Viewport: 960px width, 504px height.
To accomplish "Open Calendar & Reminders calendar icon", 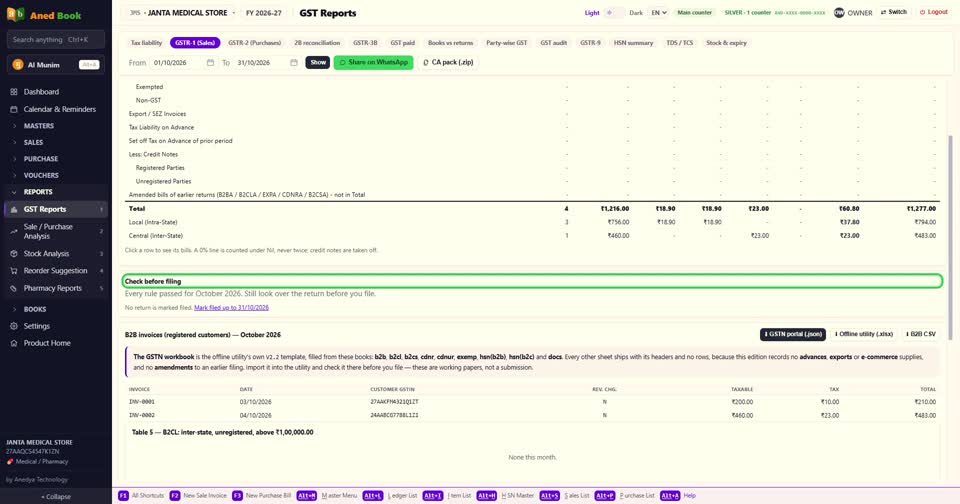I will (13, 110).
